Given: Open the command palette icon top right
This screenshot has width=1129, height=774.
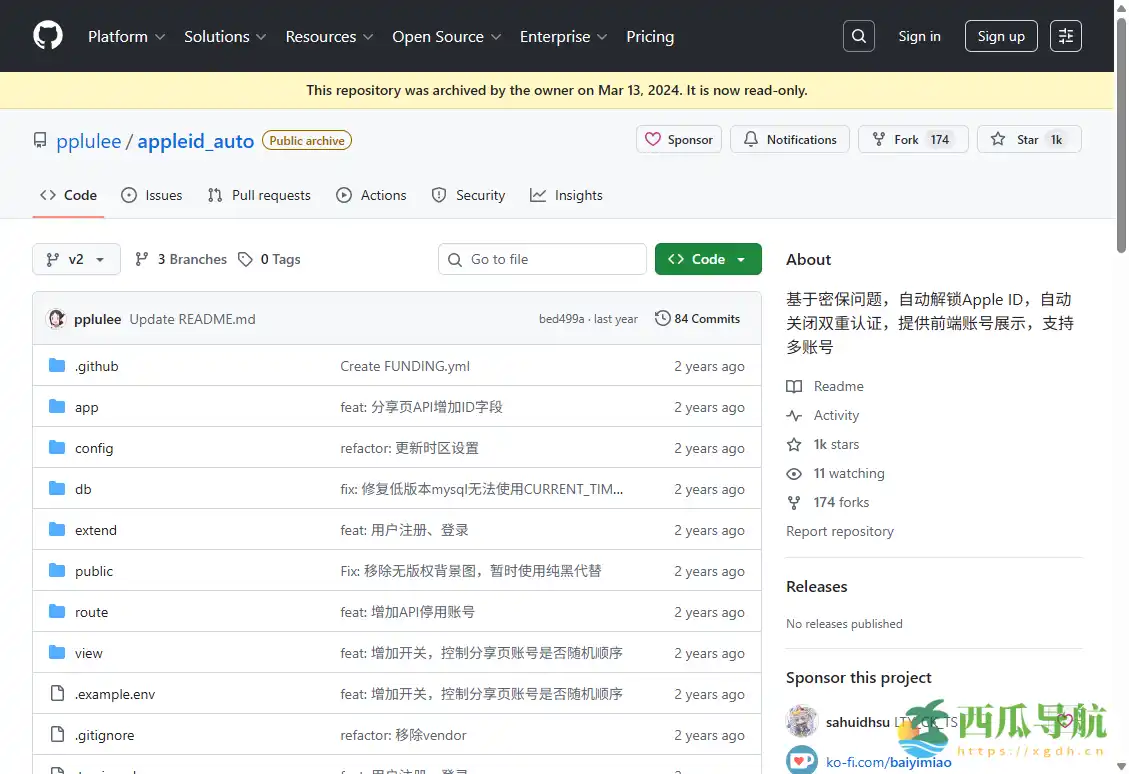Looking at the screenshot, I should (x=1065, y=35).
